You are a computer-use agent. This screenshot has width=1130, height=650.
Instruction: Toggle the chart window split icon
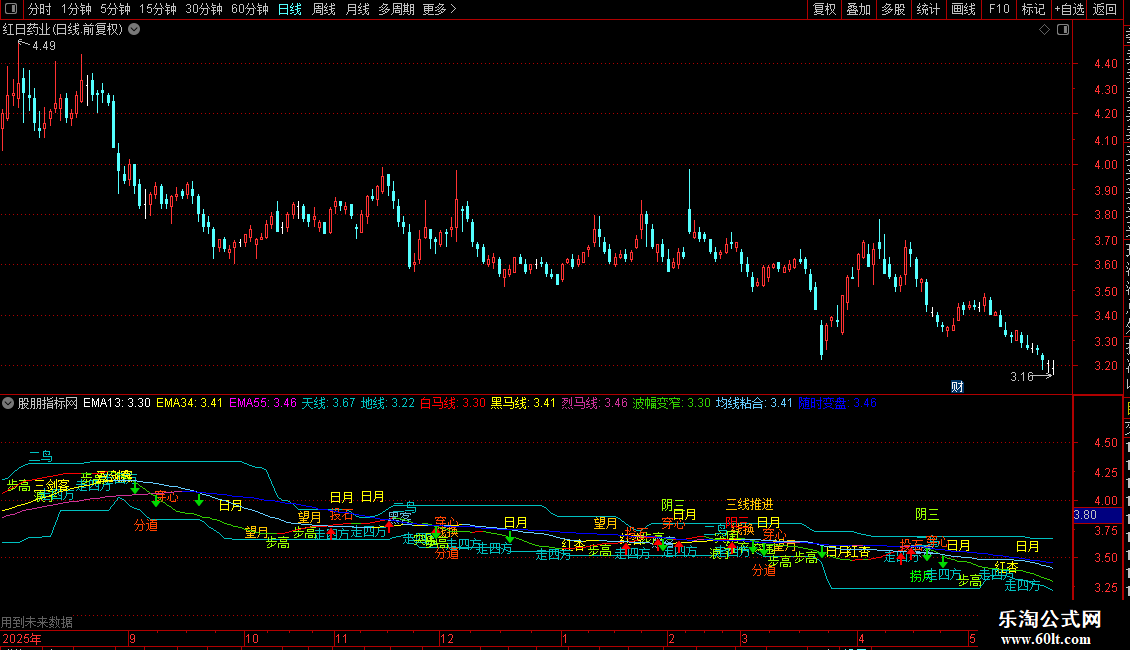click(x=1063, y=30)
